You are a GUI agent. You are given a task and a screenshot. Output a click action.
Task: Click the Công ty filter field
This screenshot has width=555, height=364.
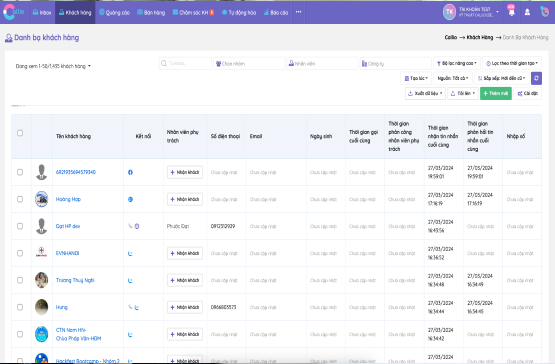pos(395,63)
